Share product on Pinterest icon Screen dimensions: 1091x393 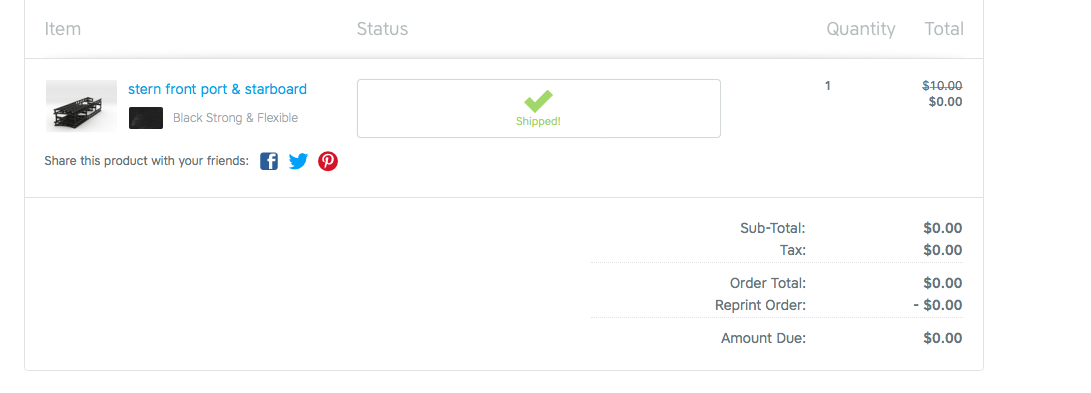click(x=328, y=161)
